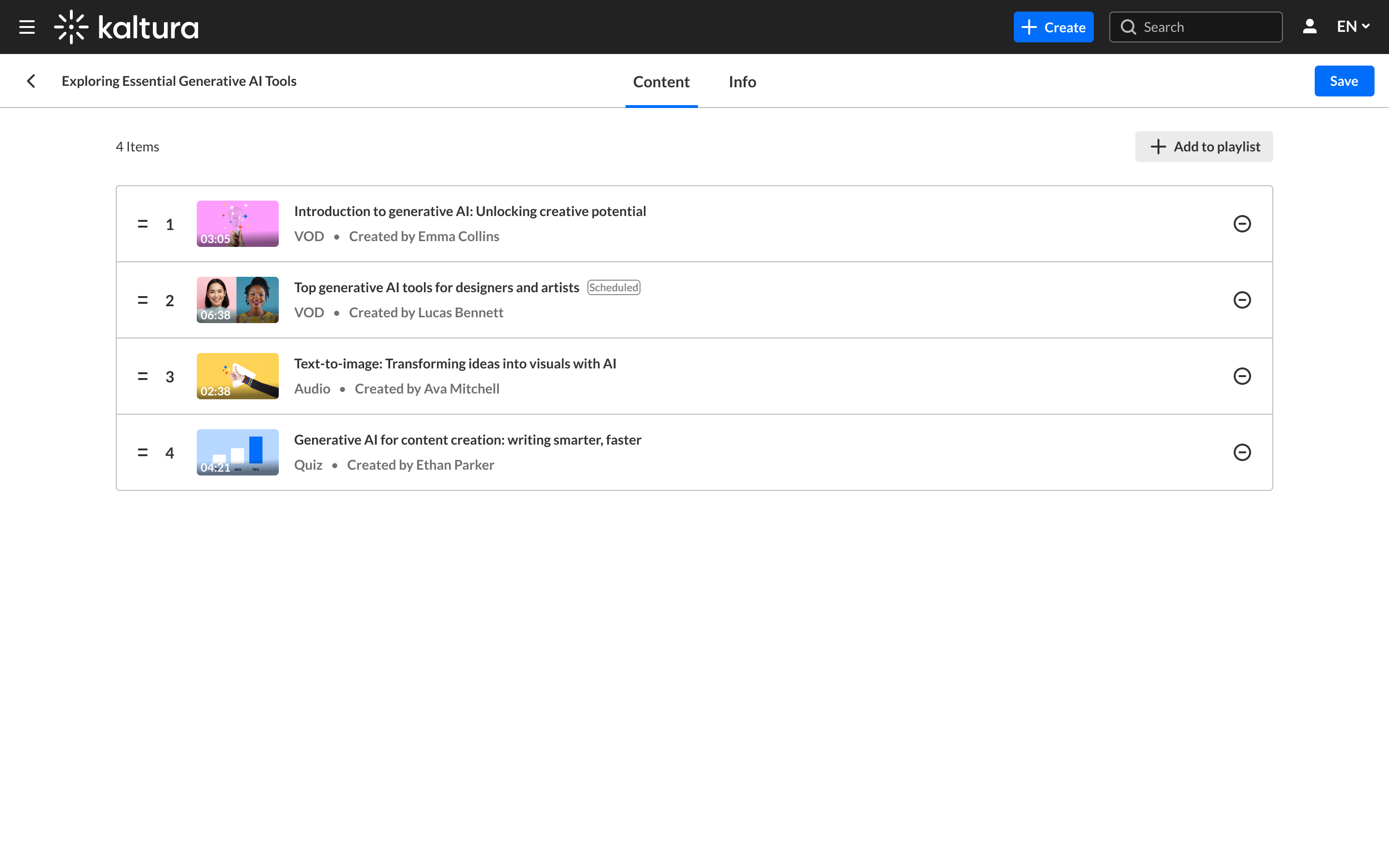Expand the EN language dropdown
The height and width of the screenshot is (868, 1389).
tap(1353, 27)
